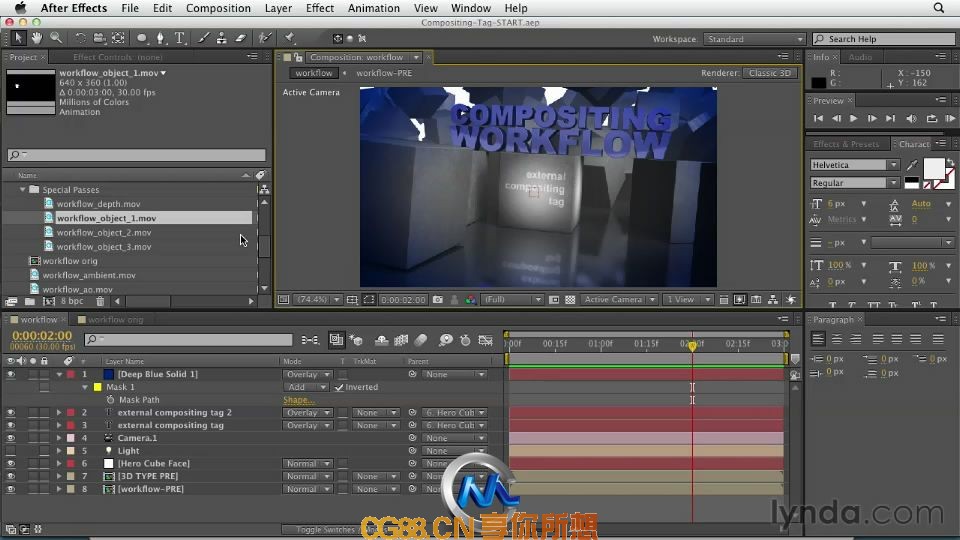960x540 pixels.
Task: Select the Ellipse shape tool
Action: pyautogui.click(x=142, y=38)
